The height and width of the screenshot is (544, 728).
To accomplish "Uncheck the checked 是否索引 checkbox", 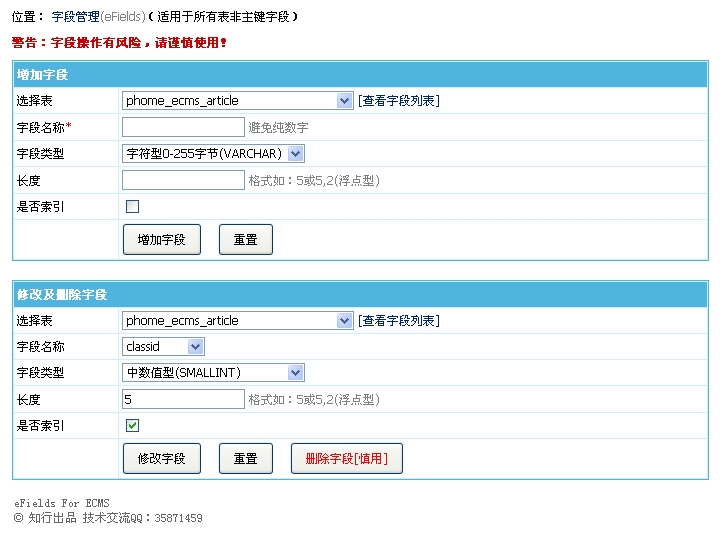I will click(x=132, y=425).
